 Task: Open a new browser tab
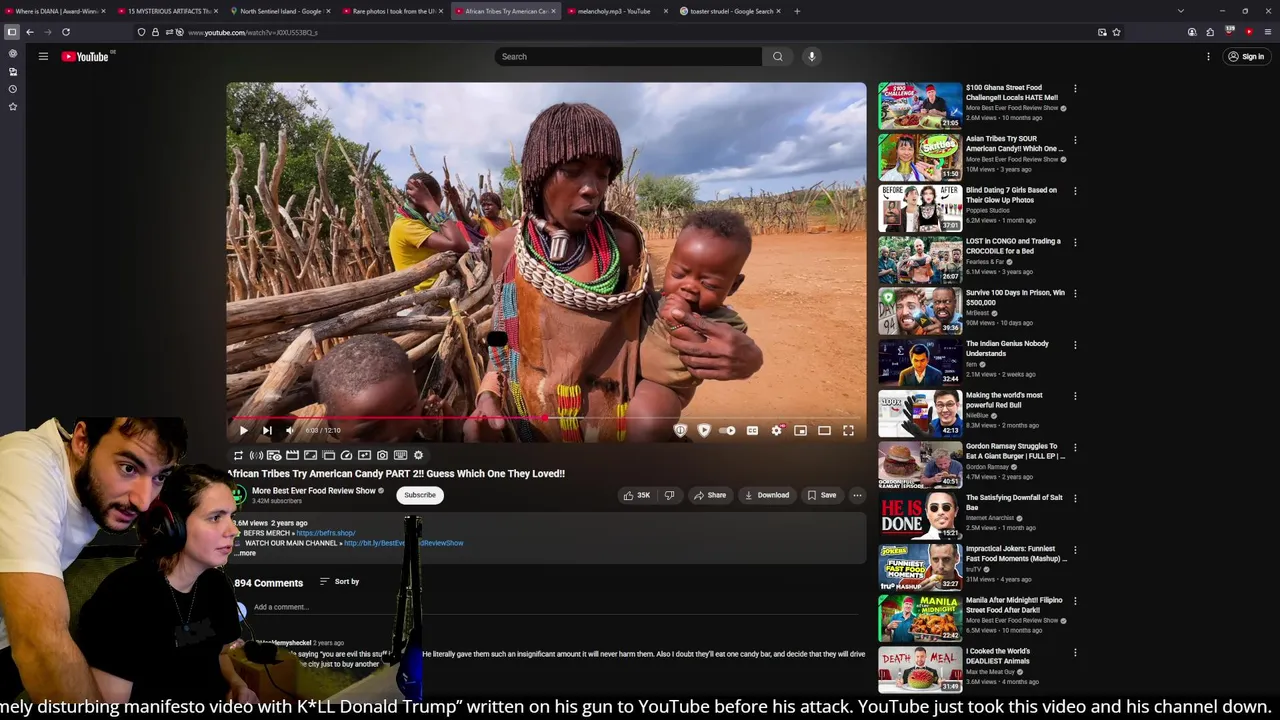pyautogui.click(x=797, y=11)
